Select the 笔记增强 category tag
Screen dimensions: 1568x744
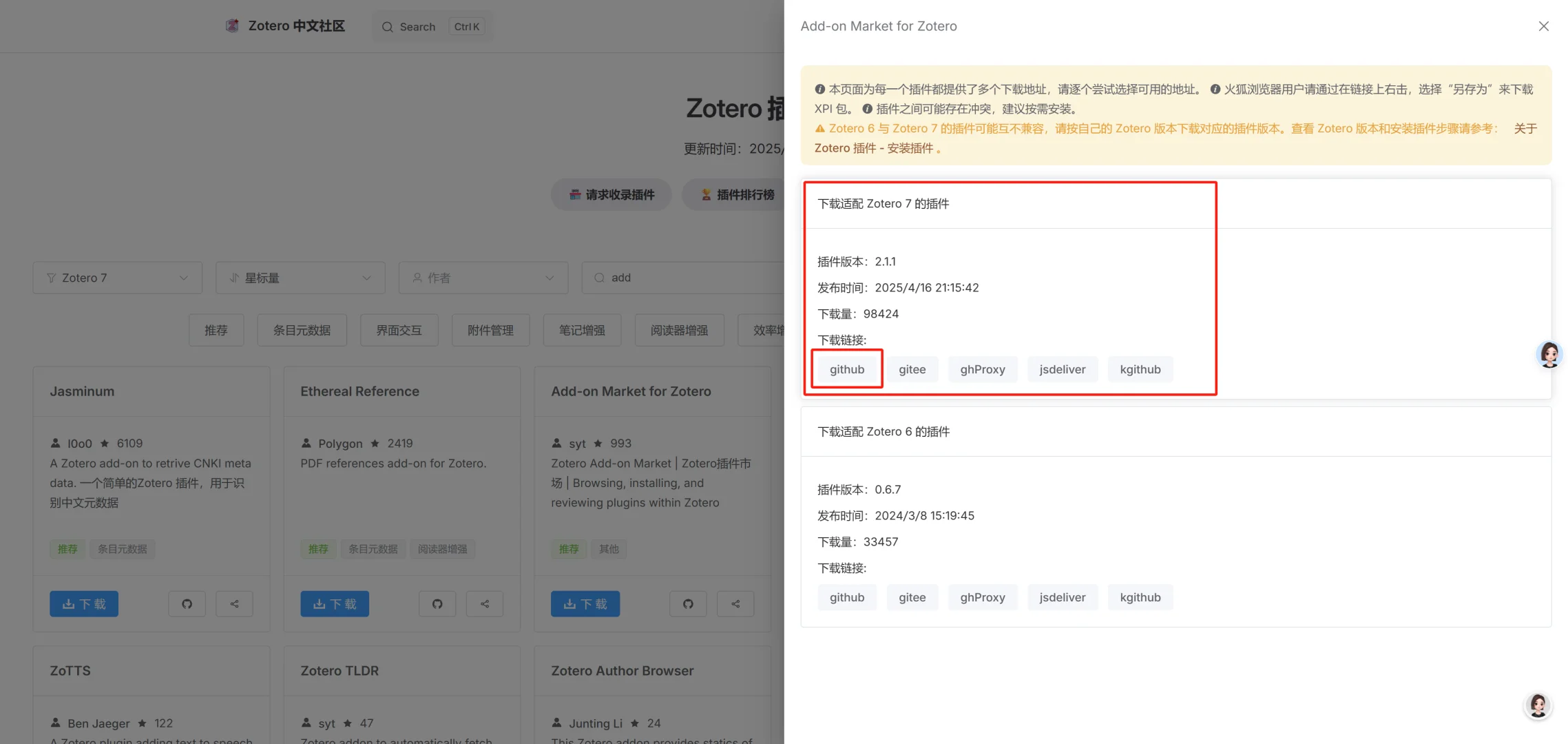582,330
